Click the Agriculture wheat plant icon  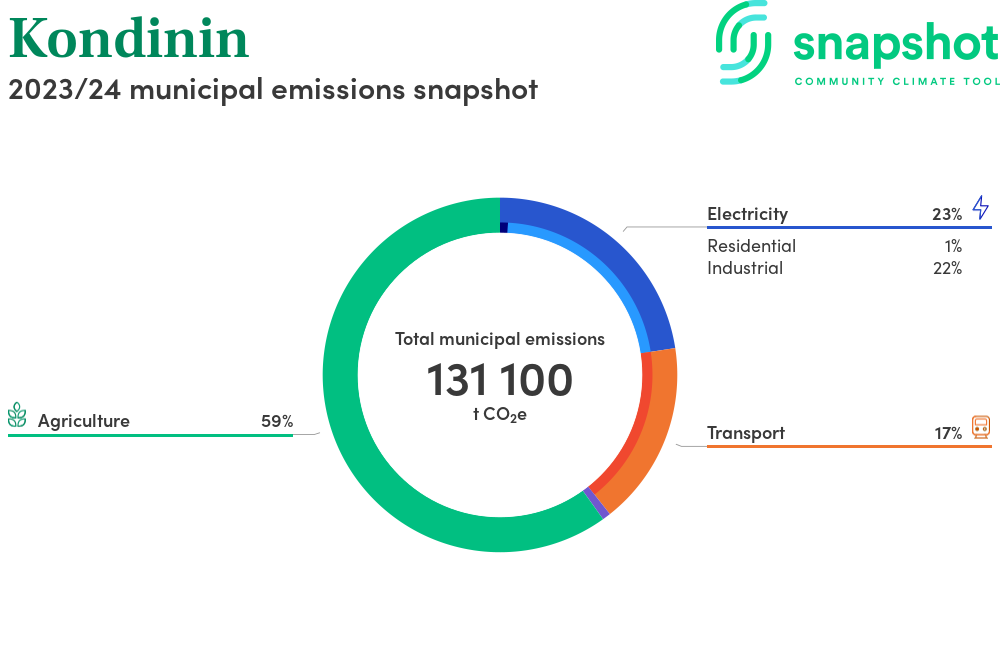coord(17,416)
